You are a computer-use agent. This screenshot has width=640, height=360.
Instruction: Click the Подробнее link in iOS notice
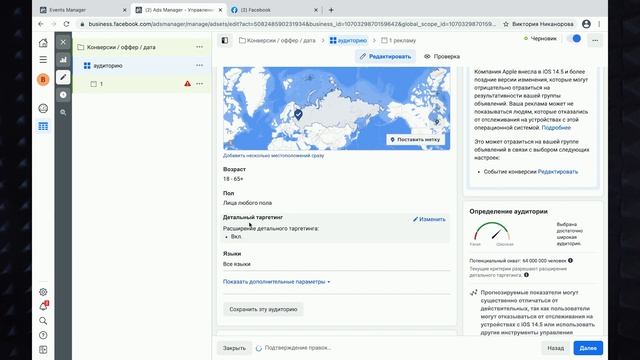(556, 128)
